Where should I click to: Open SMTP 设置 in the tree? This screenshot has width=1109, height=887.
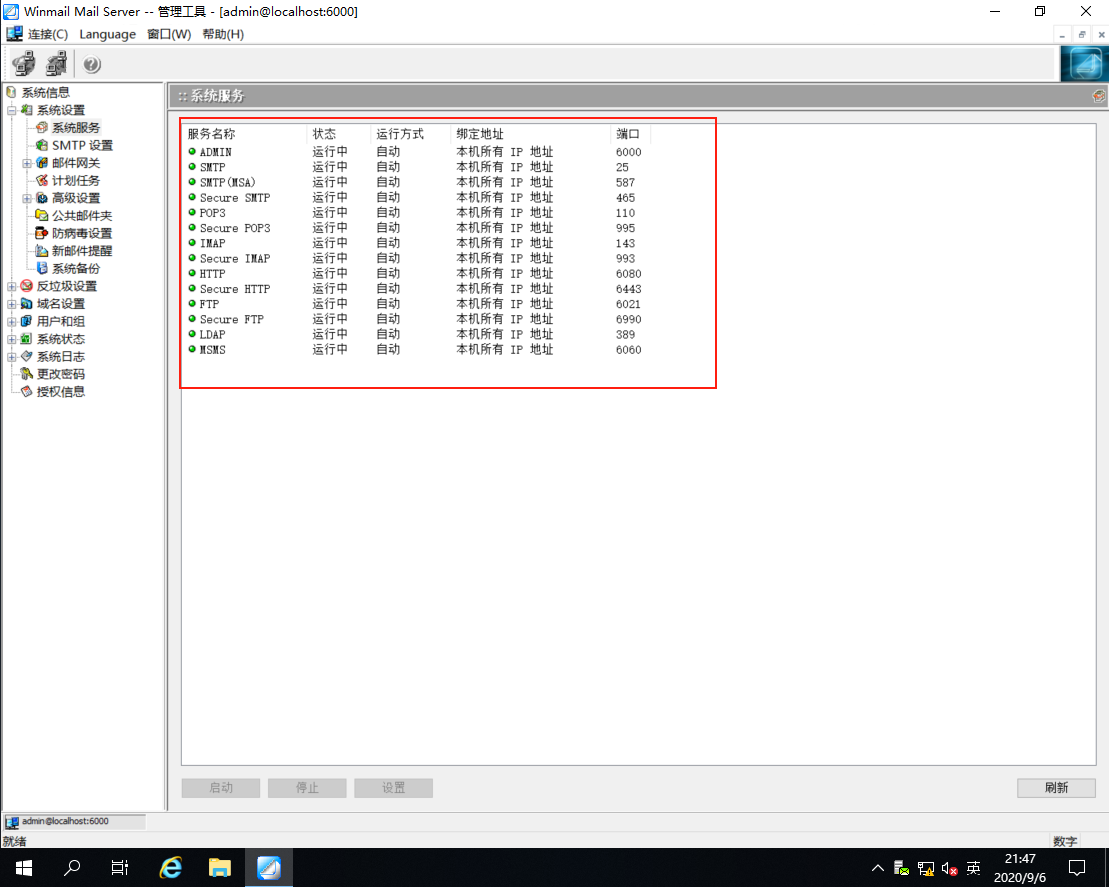[82, 145]
